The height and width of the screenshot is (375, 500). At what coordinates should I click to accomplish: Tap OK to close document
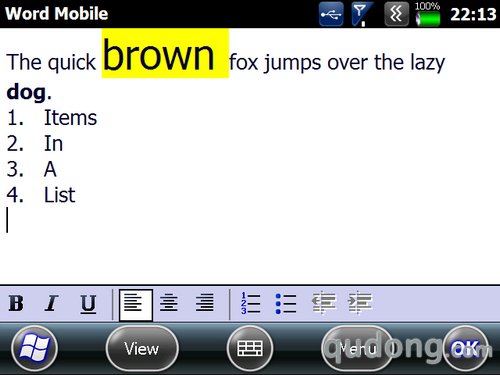coord(465,348)
